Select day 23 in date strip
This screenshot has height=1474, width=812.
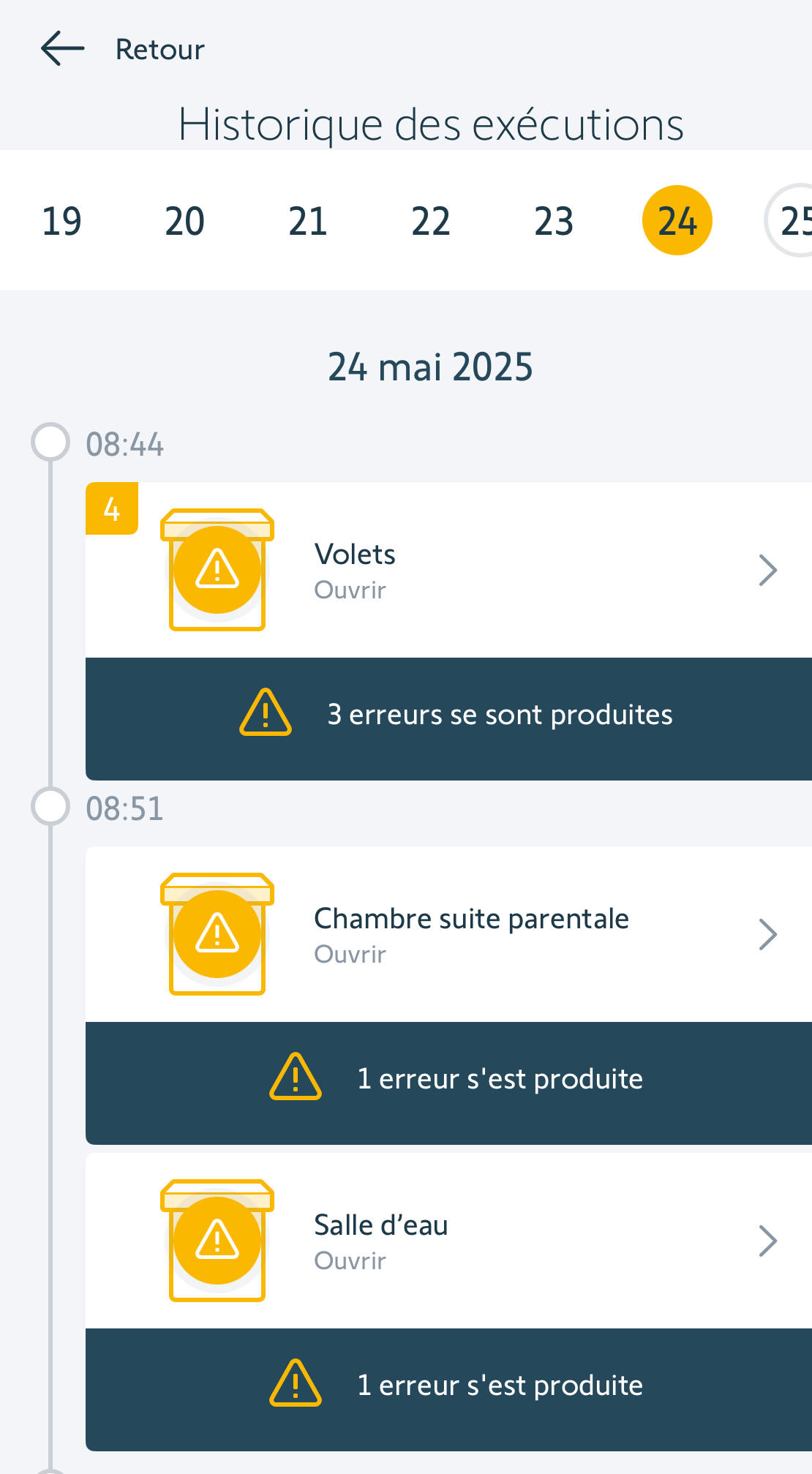(x=554, y=221)
